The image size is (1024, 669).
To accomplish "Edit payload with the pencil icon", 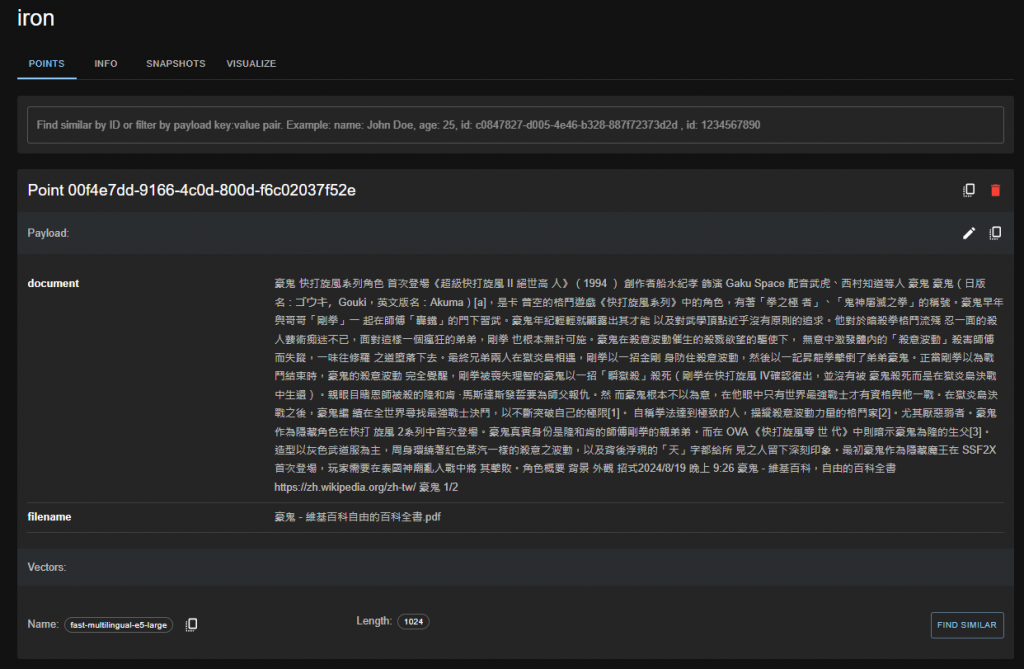I will tap(968, 233).
